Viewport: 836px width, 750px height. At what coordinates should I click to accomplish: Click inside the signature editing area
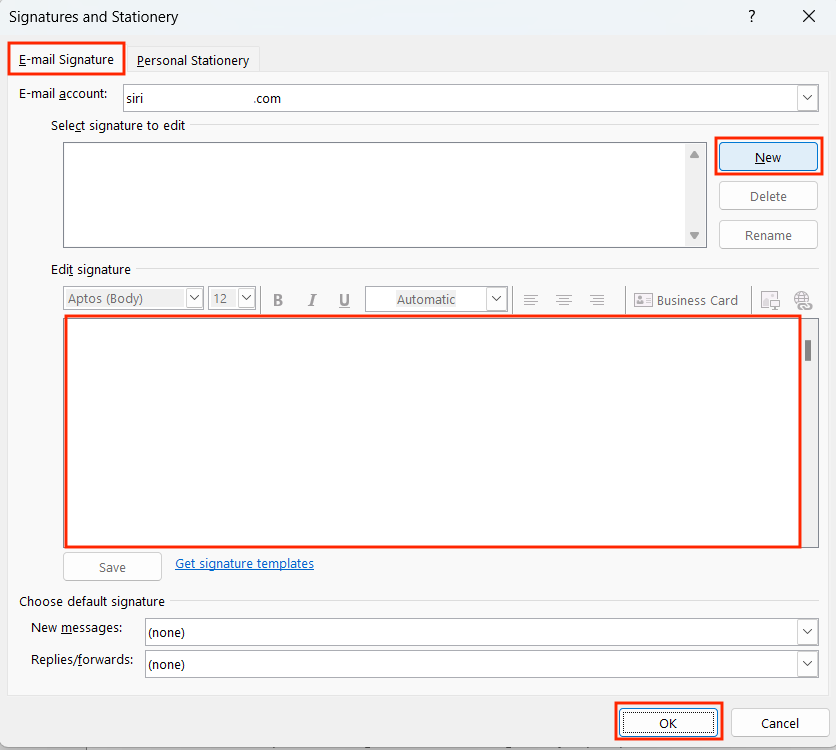(x=430, y=430)
